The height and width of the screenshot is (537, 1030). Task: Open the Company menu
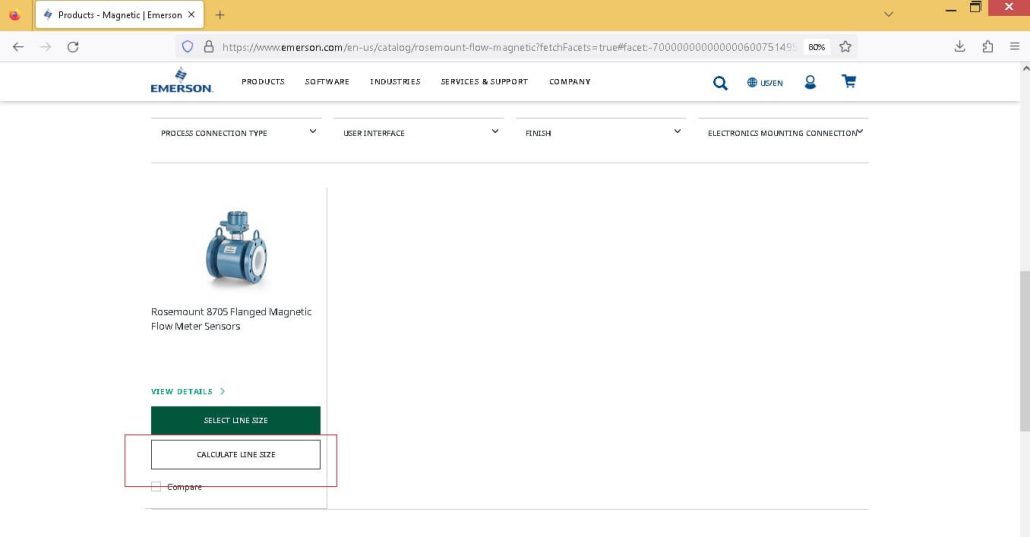point(570,82)
